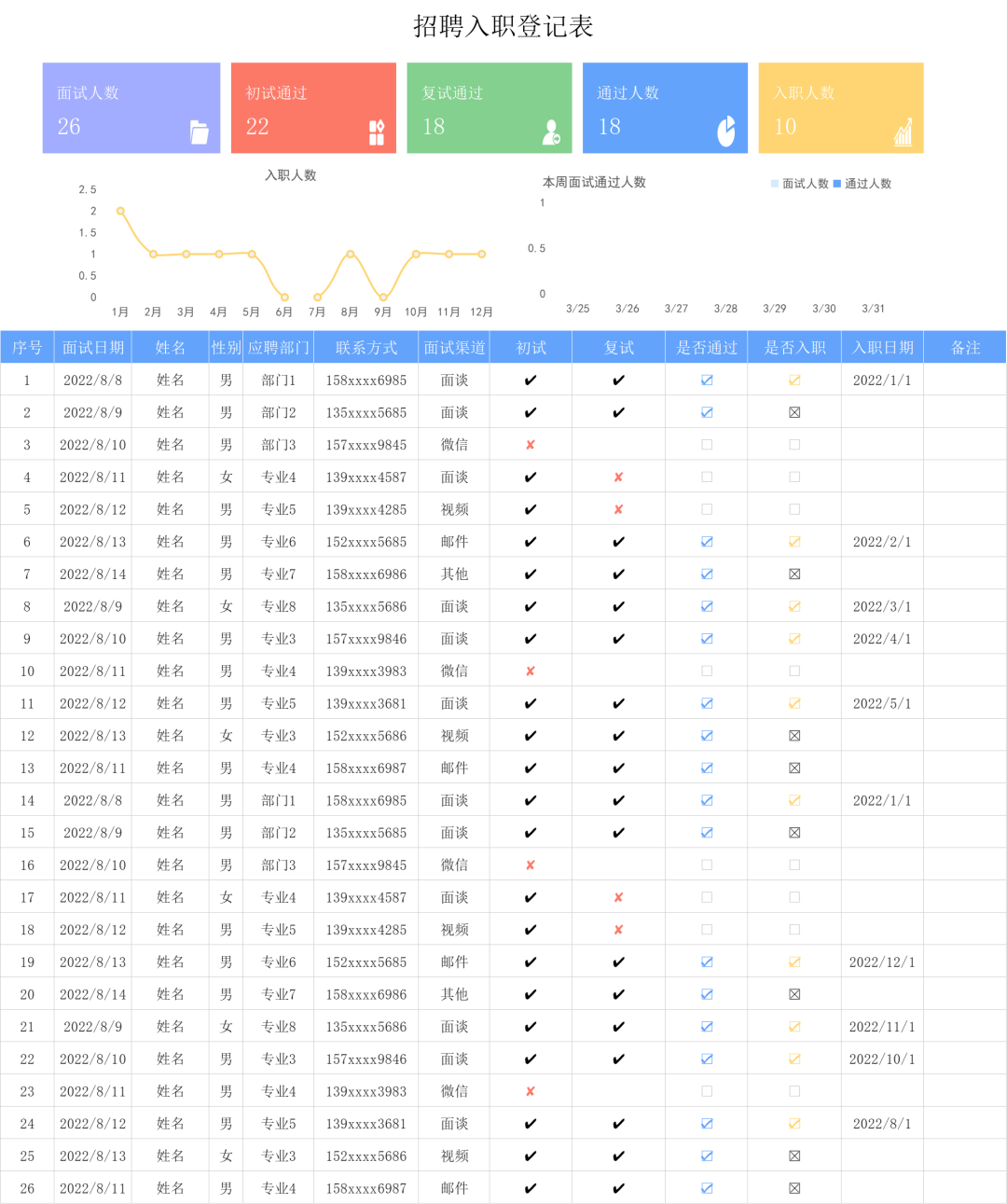
Task: Click the red 复试 cross in row 18
Action: pyautogui.click(x=618, y=930)
